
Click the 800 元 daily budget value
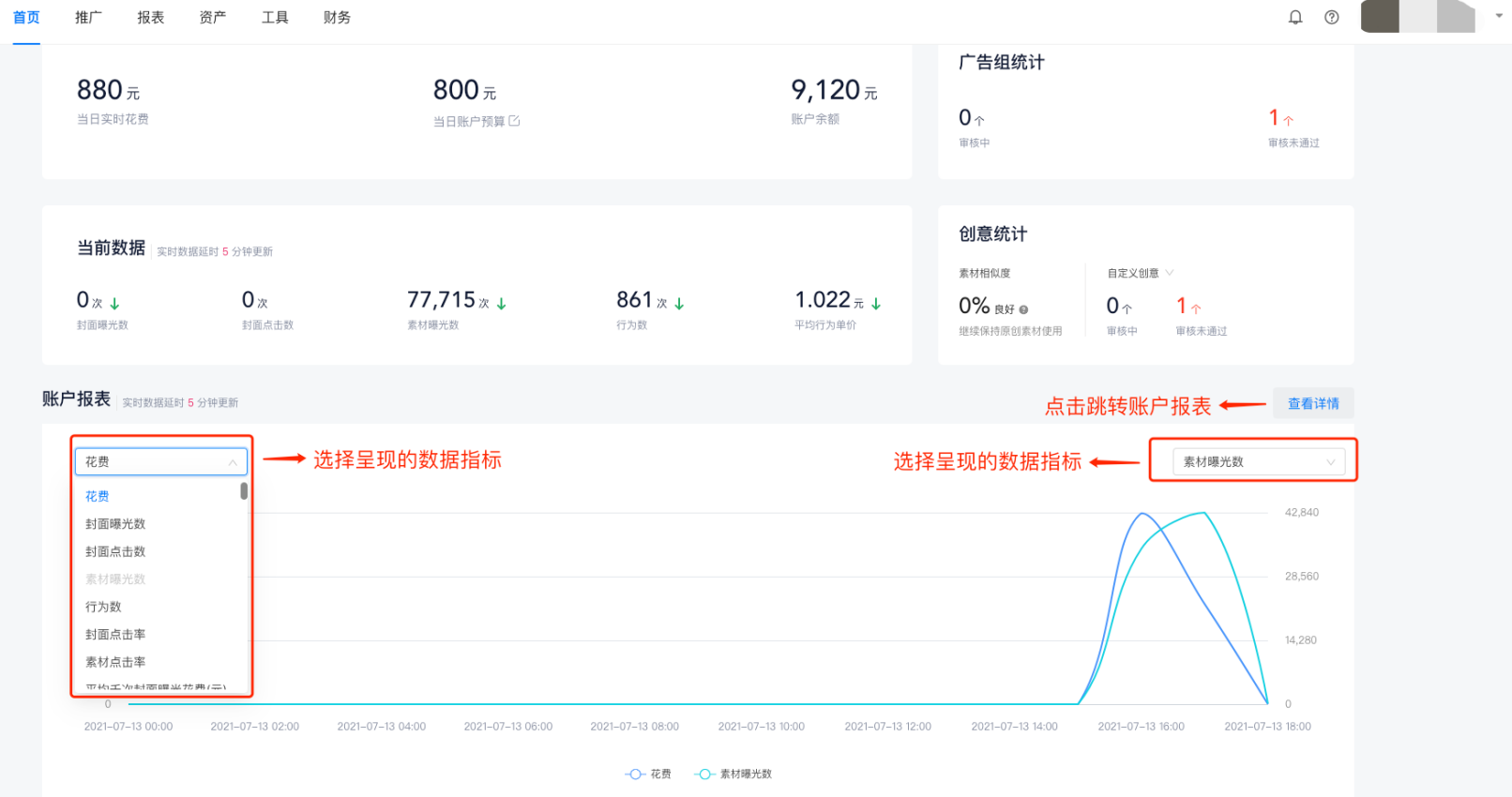(x=464, y=90)
